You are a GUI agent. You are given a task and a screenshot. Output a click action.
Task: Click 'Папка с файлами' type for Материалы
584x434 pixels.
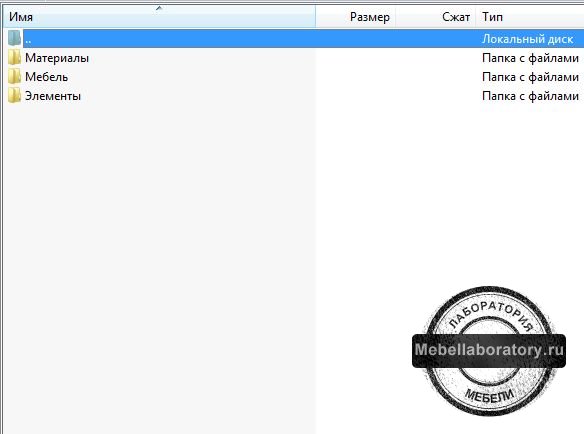point(530,58)
